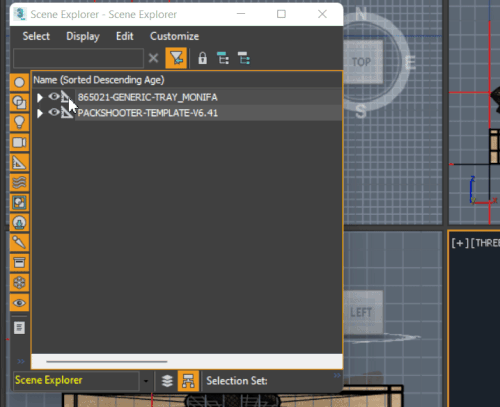Toggle Display Lights bulb filter

(x=19, y=122)
